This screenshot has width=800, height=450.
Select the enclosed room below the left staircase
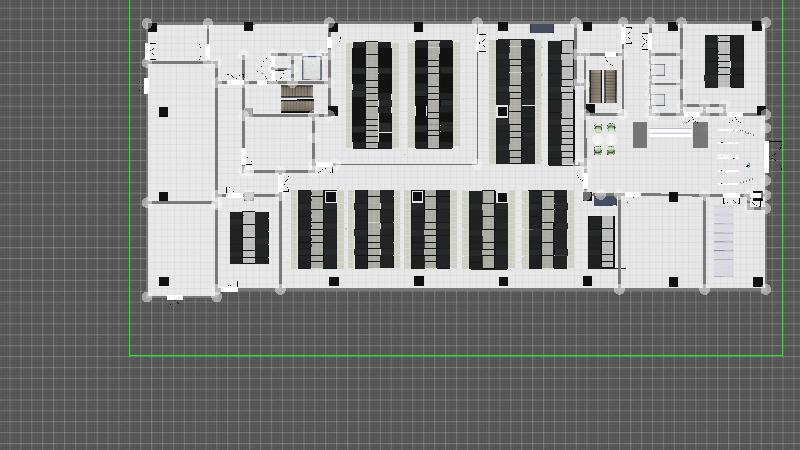coord(279,143)
